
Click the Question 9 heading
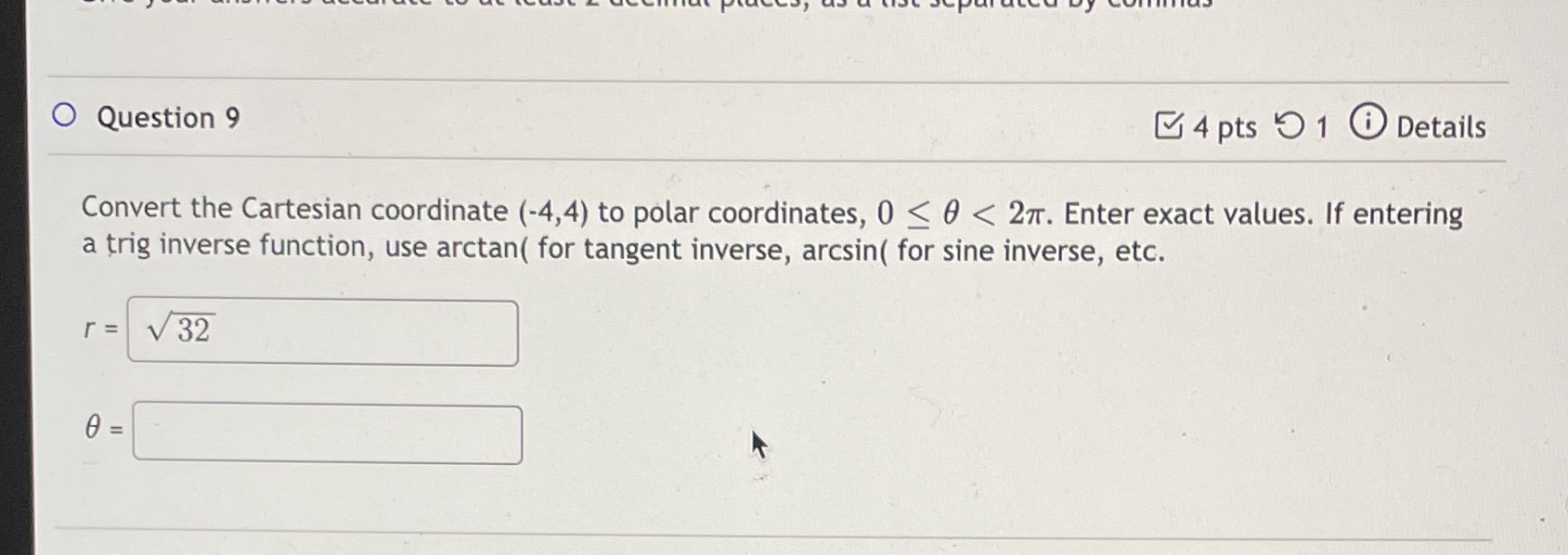pos(169,118)
